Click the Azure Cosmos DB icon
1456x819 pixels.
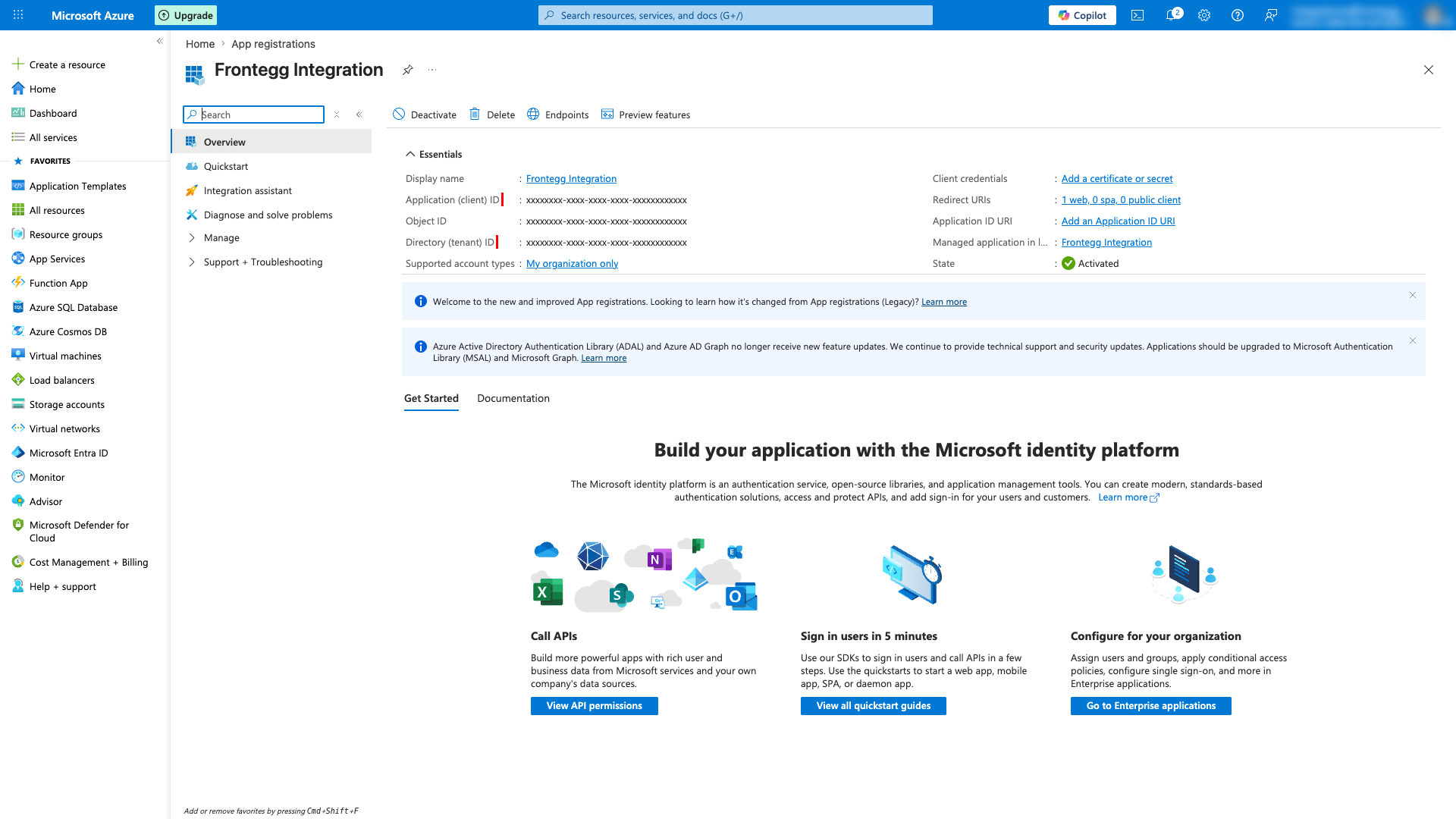click(18, 331)
